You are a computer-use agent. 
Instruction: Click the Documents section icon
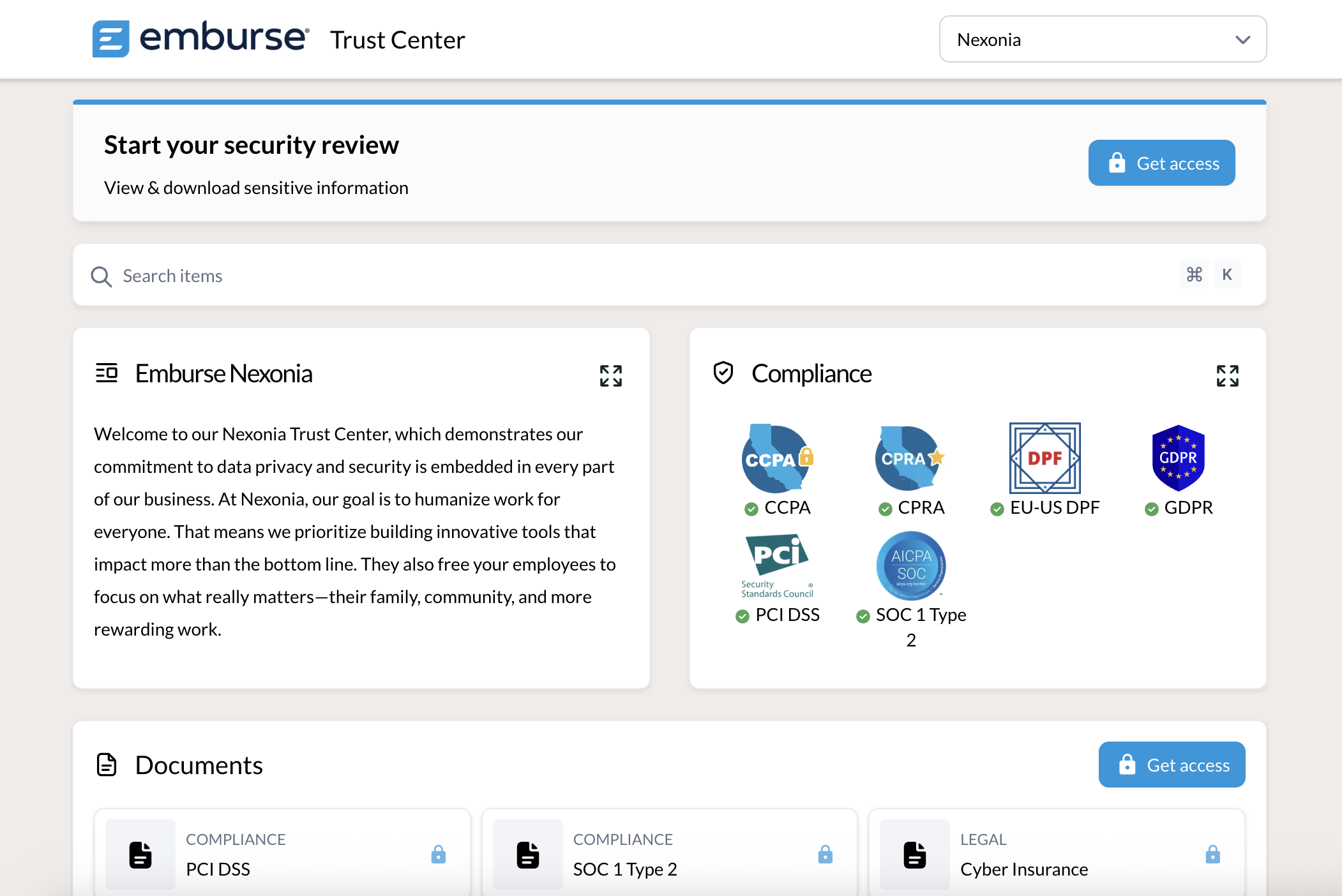[x=107, y=765]
